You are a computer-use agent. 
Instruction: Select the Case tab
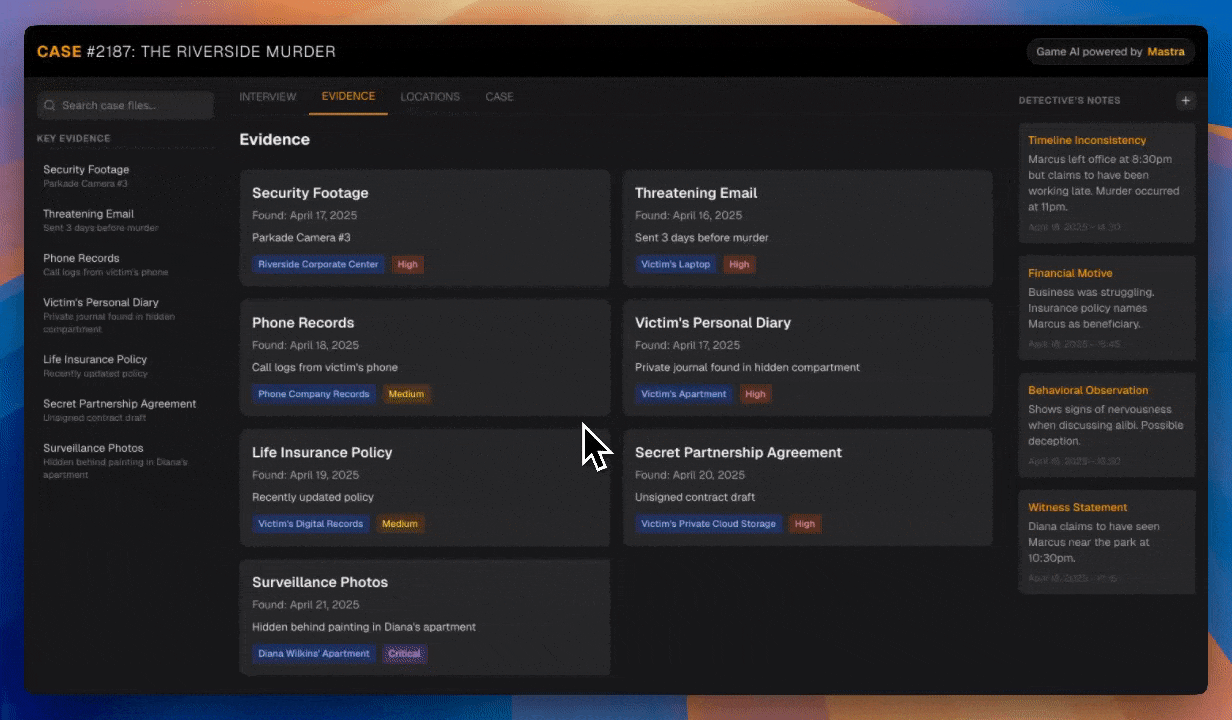(499, 97)
